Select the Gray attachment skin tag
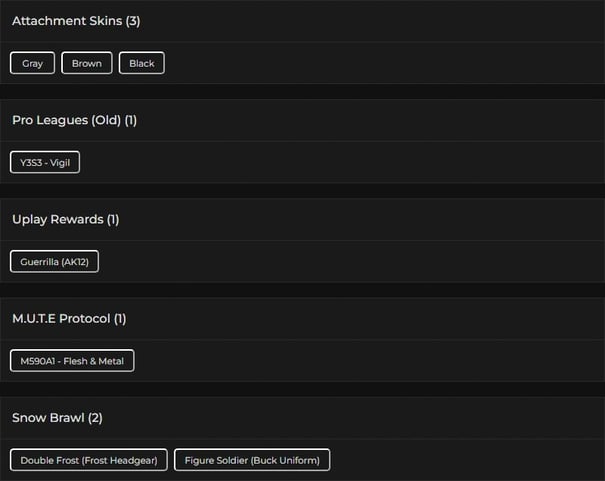 click(x=33, y=63)
